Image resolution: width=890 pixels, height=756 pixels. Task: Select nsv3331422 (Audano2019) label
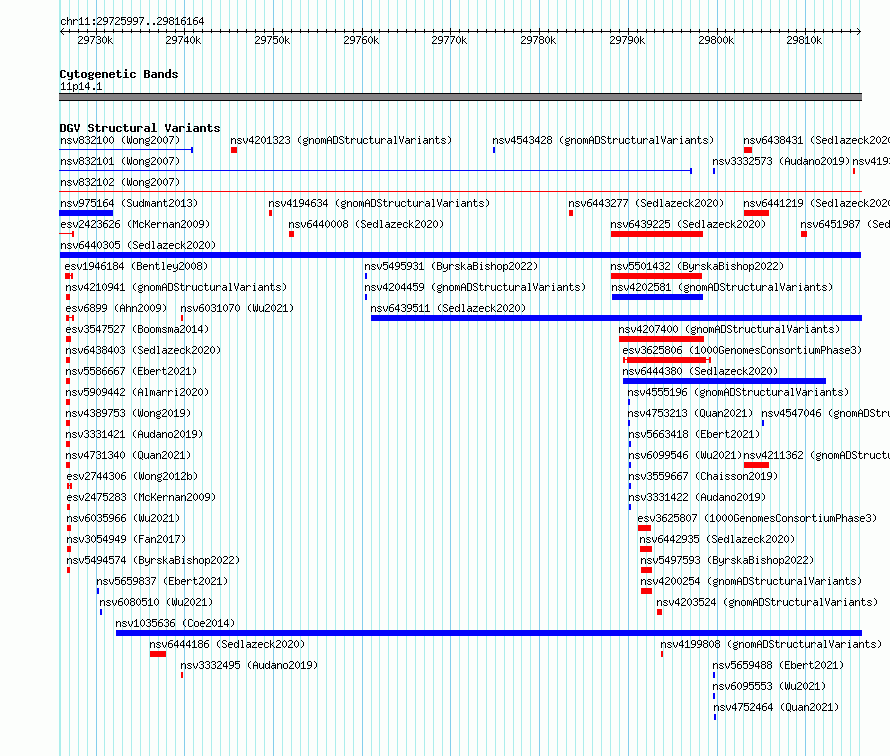[x=697, y=497]
